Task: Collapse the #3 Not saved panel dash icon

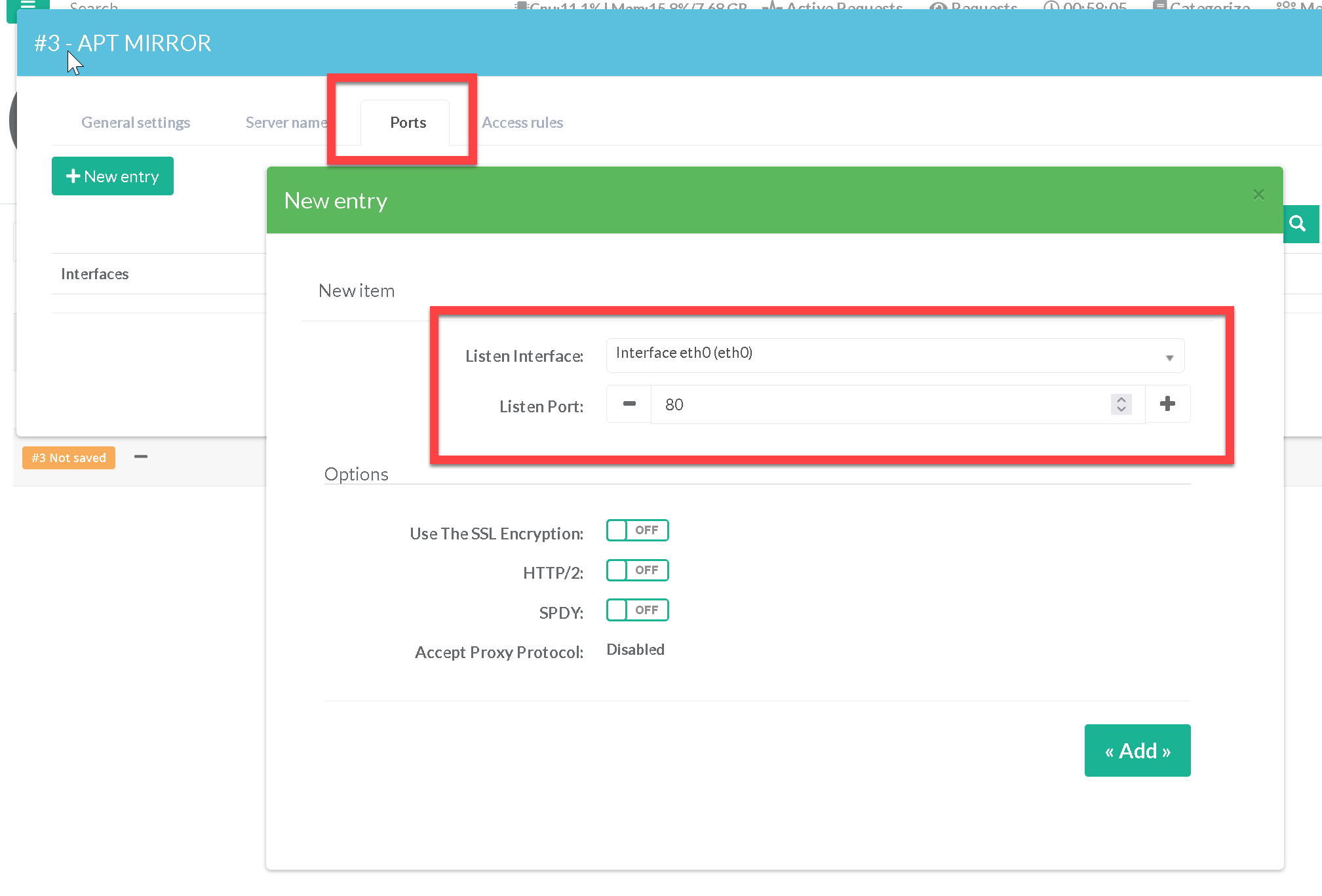Action: pyautogui.click(x=140, y=457)
